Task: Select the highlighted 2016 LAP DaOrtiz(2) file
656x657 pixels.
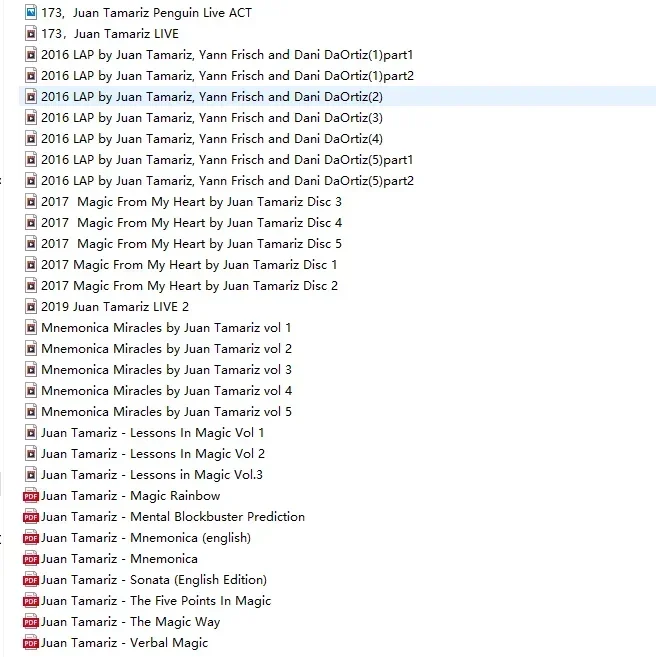Action: (x=337, y=96)
